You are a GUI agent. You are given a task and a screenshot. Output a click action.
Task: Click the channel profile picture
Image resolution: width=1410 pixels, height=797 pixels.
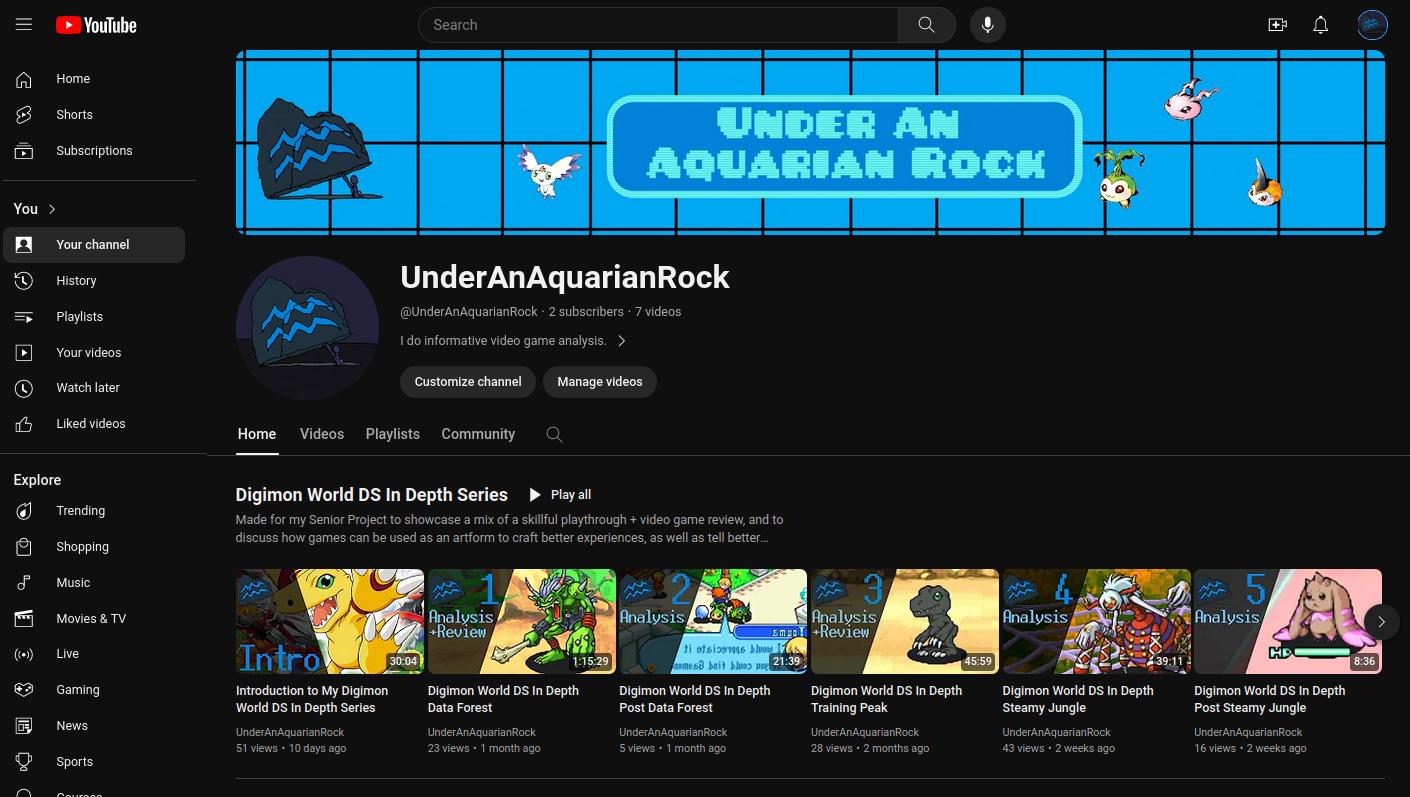307,328
